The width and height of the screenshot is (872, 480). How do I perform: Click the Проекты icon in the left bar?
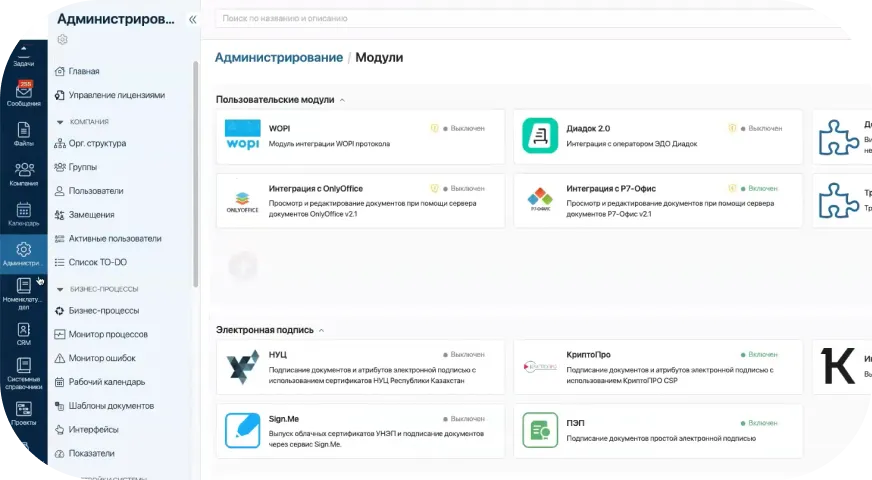24,410
